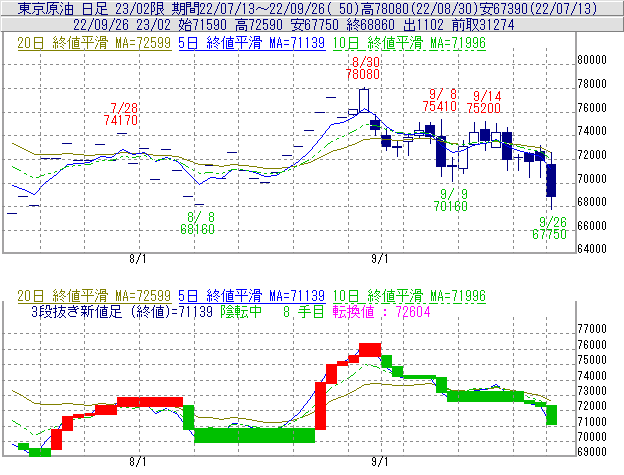Click the 10日 MA=71996 legend in upper chart
The height and width of the screenshot is (475, 624).
coord(409,43)
